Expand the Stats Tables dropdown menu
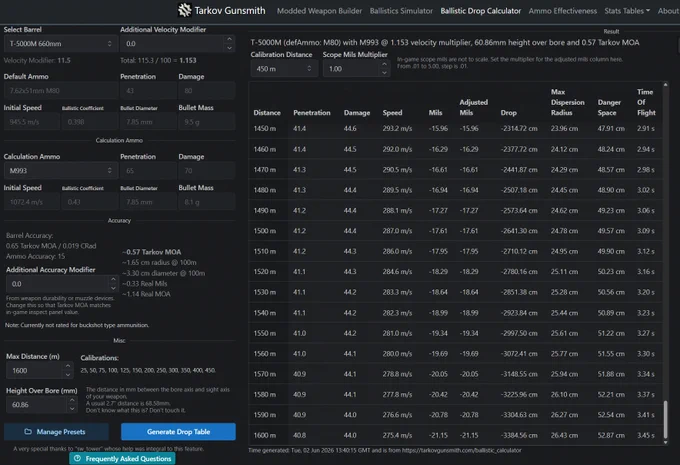The height and width of the screenshot is (465, 680). coord(627,11)
